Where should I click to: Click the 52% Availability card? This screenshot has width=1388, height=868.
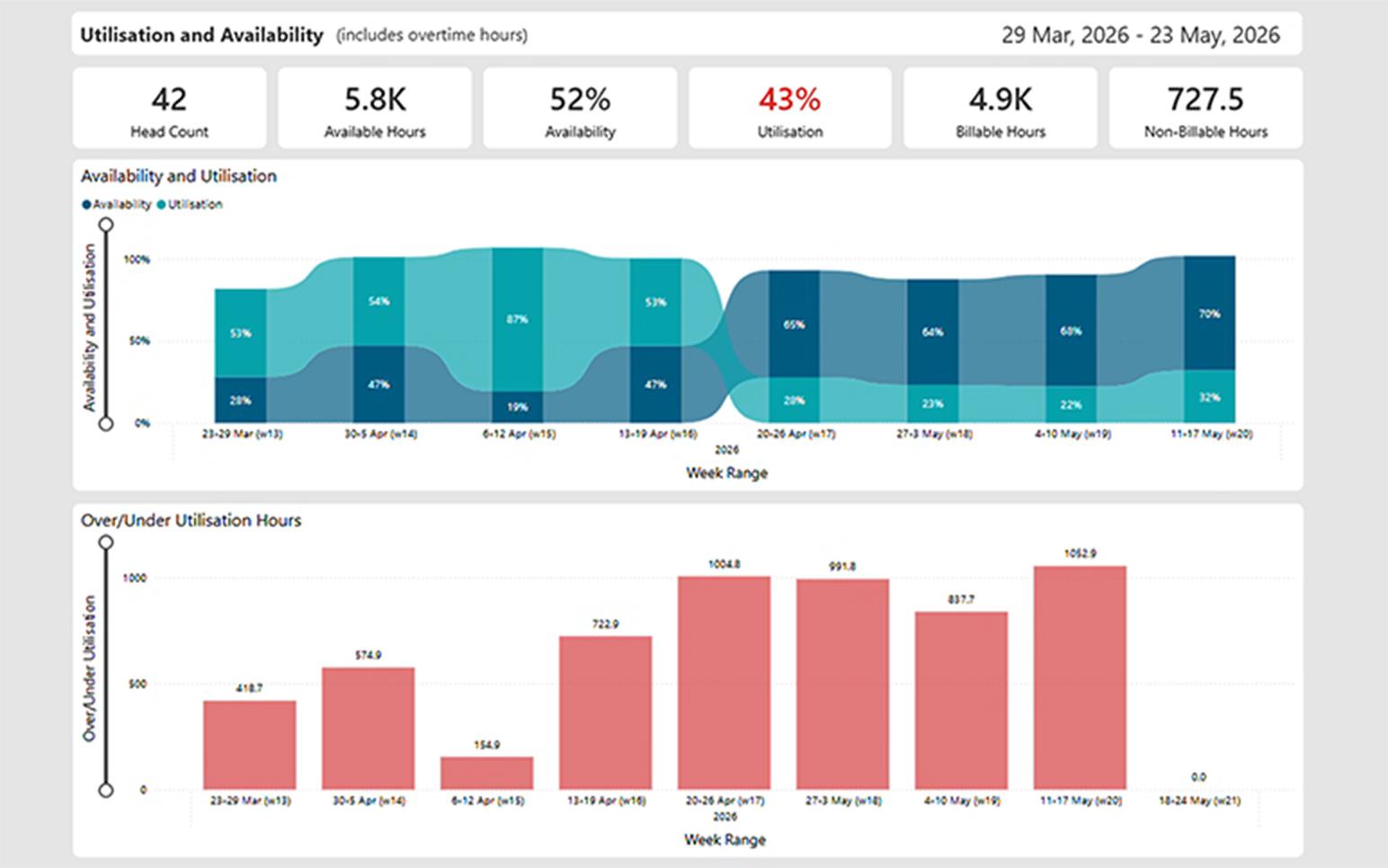(x=579, y=107)
